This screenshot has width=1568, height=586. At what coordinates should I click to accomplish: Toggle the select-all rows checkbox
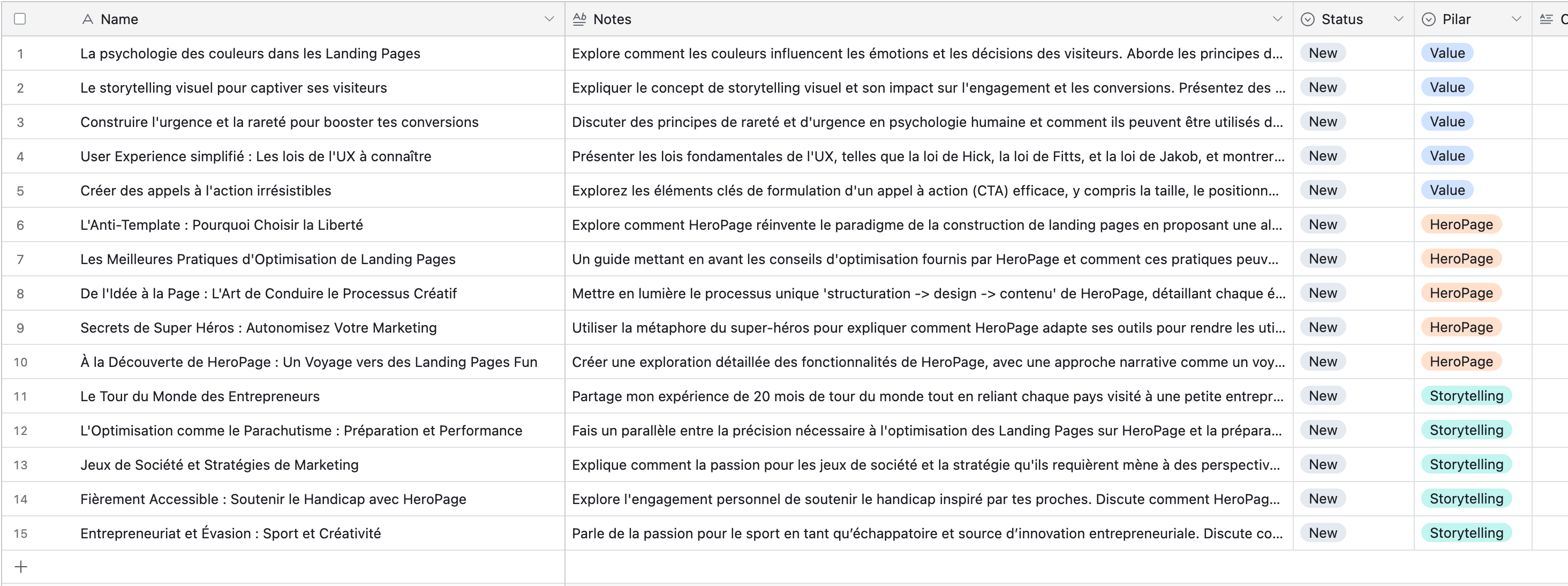point(20,19)
